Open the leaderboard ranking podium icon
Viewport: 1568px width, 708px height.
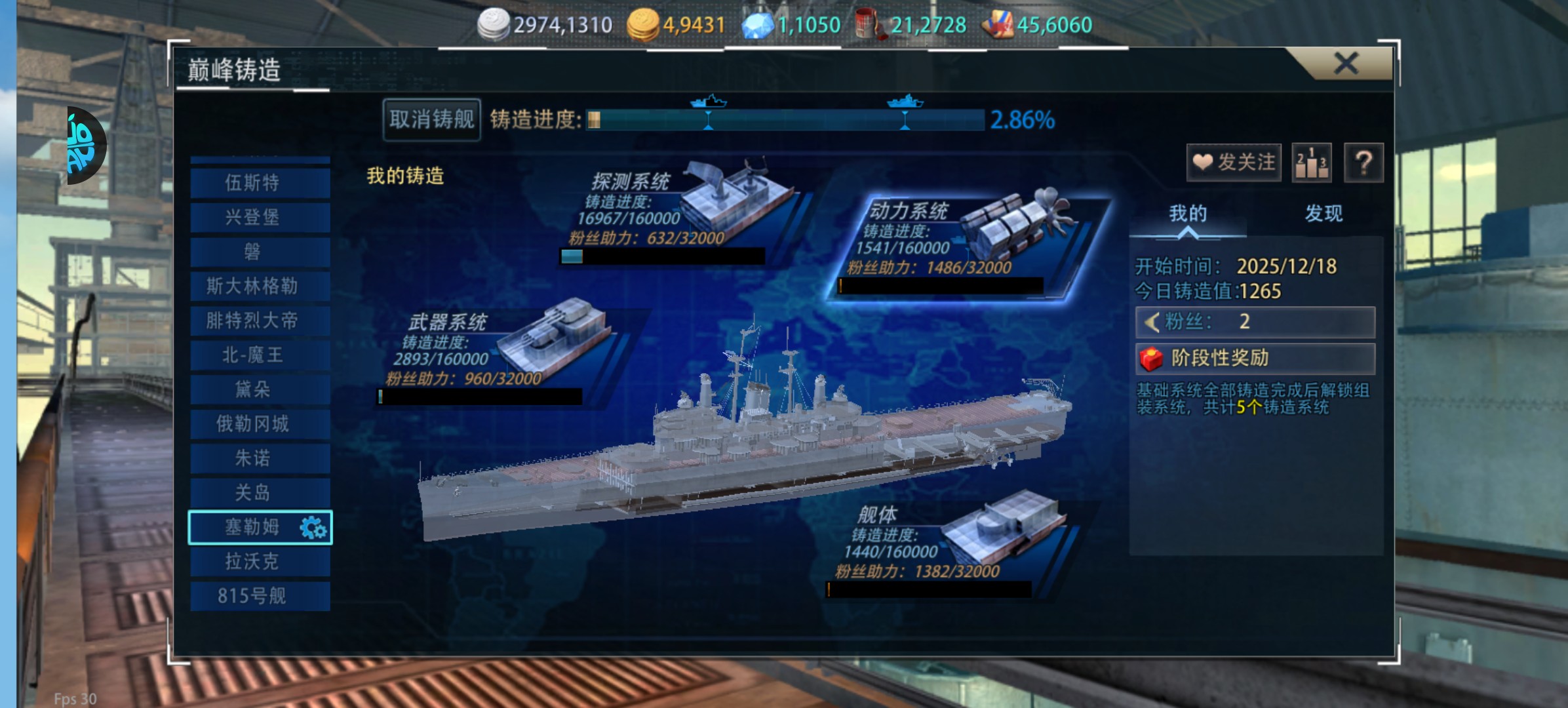point(1311,162)
